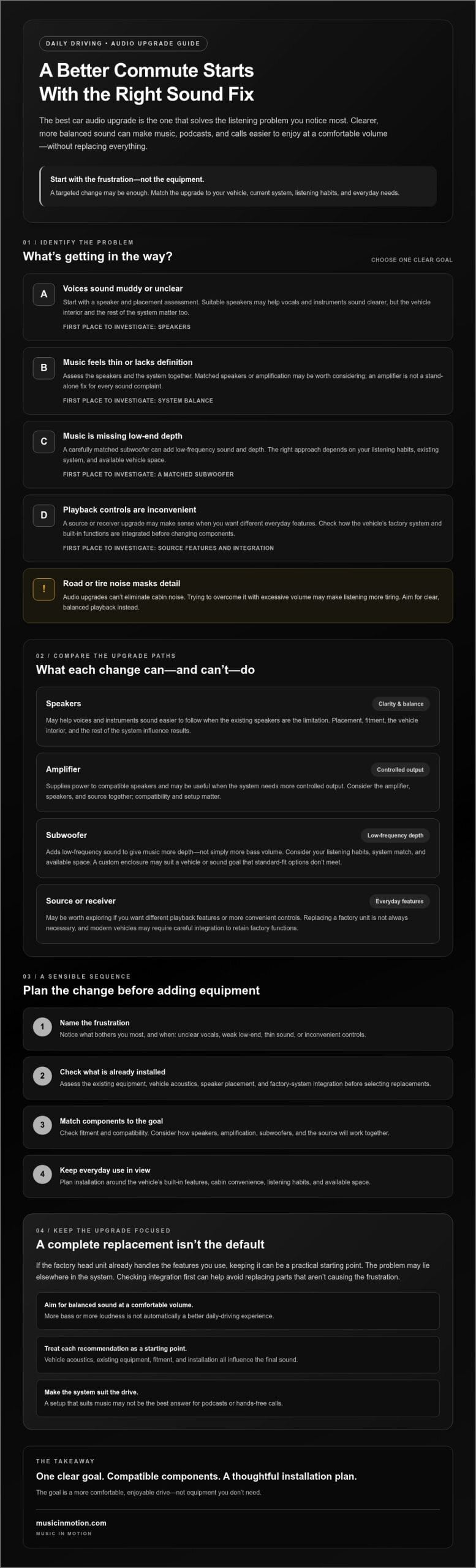The height and width of the screenshot is (1568, 476).
Task: Select the Make the system suit the drive note
Action: [x=238, y=1397]
